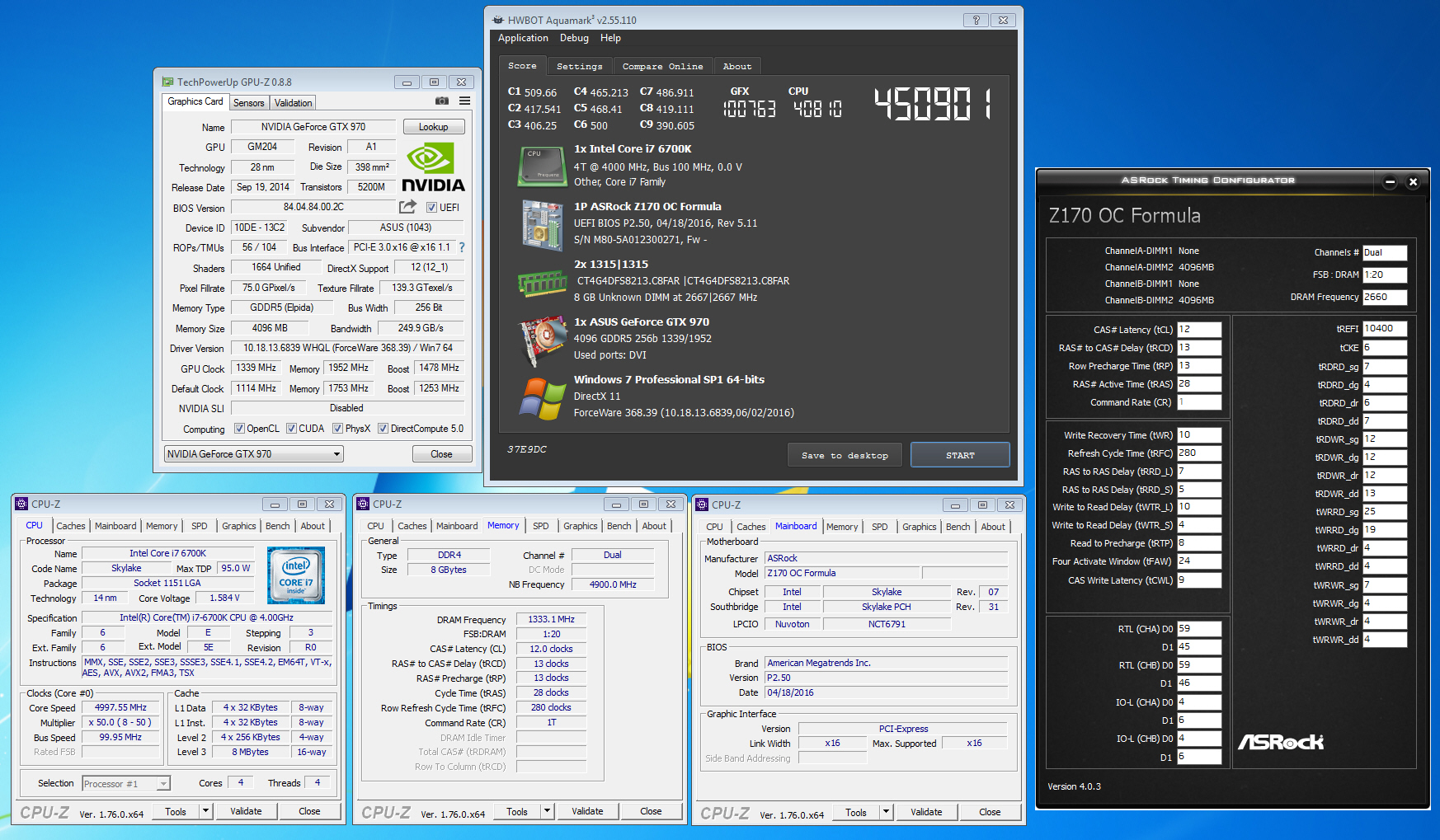Image resolution: width=1440 pixels, height=840 pixels.
Task: Toggle the PhysX checkbox
Action: click(x=337, y=428)
